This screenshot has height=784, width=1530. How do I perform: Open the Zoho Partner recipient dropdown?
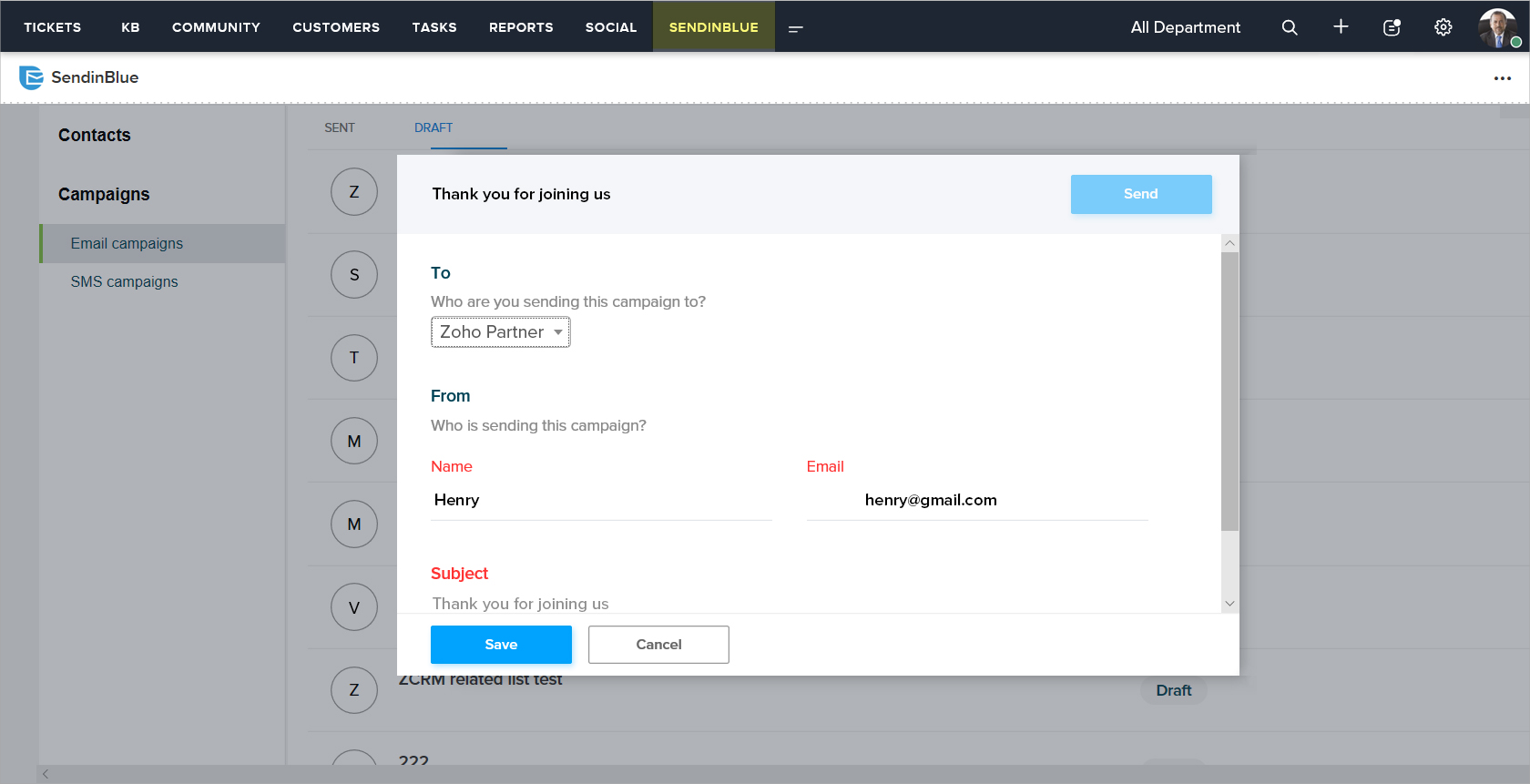point(501,332)
